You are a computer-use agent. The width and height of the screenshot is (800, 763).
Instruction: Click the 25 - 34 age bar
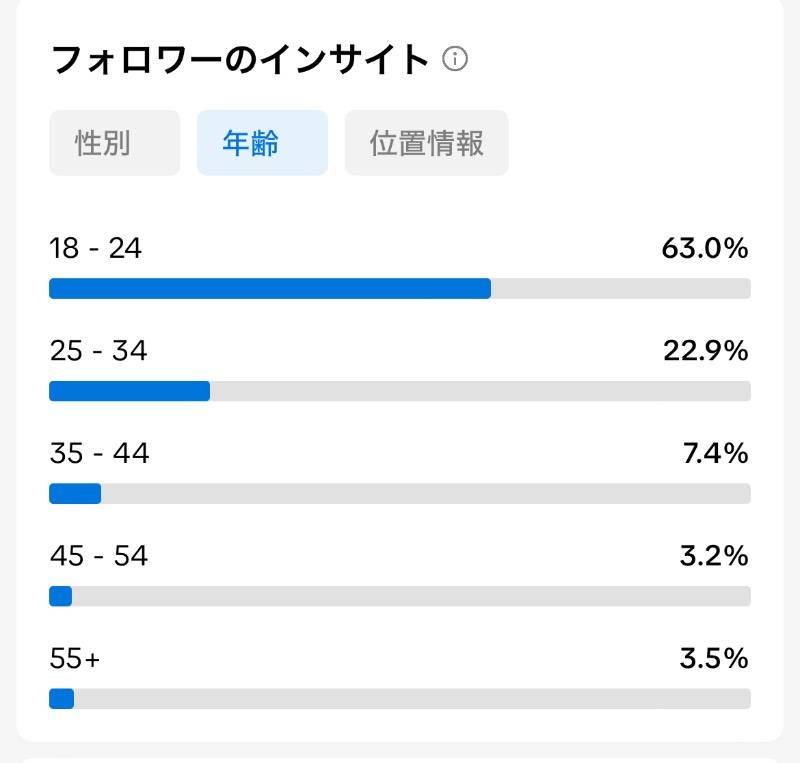click(400, 391)
